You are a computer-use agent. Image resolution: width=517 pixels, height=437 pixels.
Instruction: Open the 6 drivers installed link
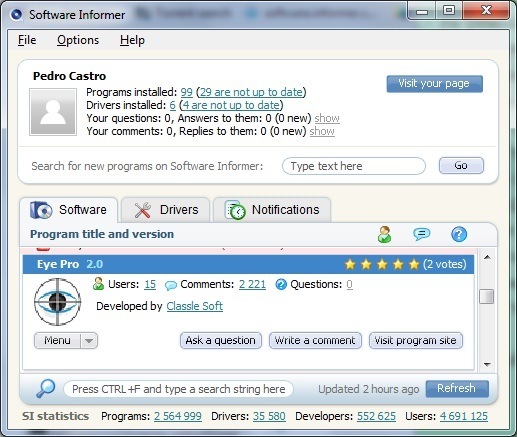pos(172,105)
